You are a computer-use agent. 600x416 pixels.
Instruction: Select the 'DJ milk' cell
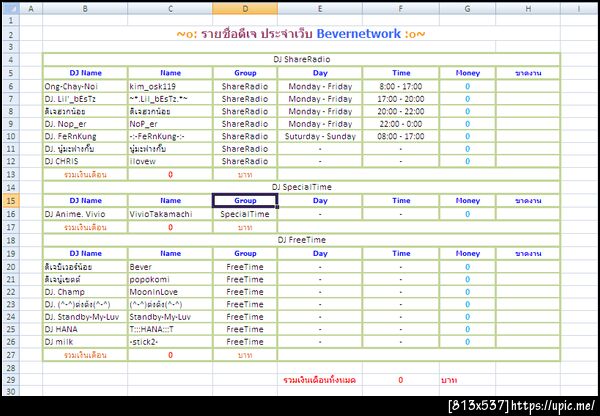pyautogui.click(x=85, y=342)
